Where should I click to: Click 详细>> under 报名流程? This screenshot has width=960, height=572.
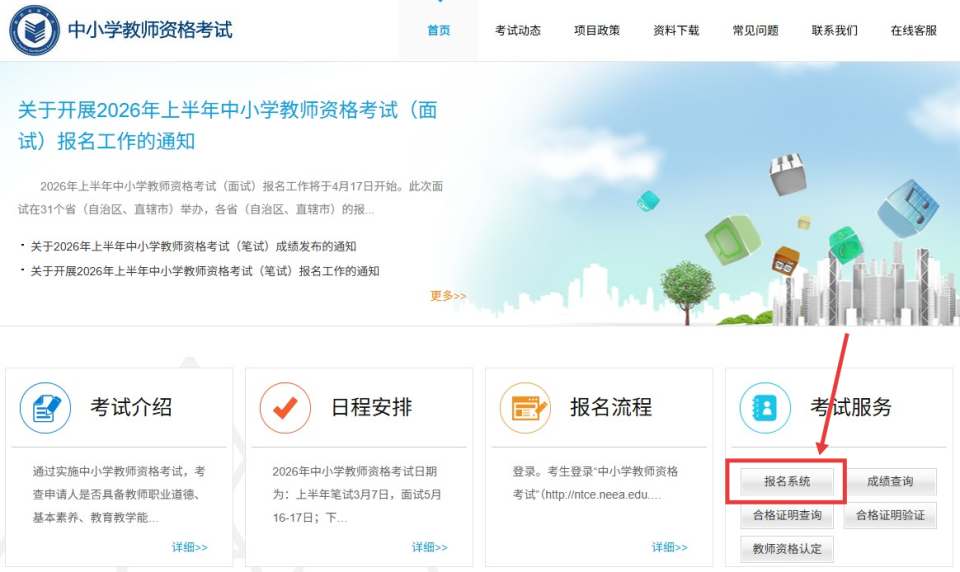pyautogui.click(x=670, y=547)
